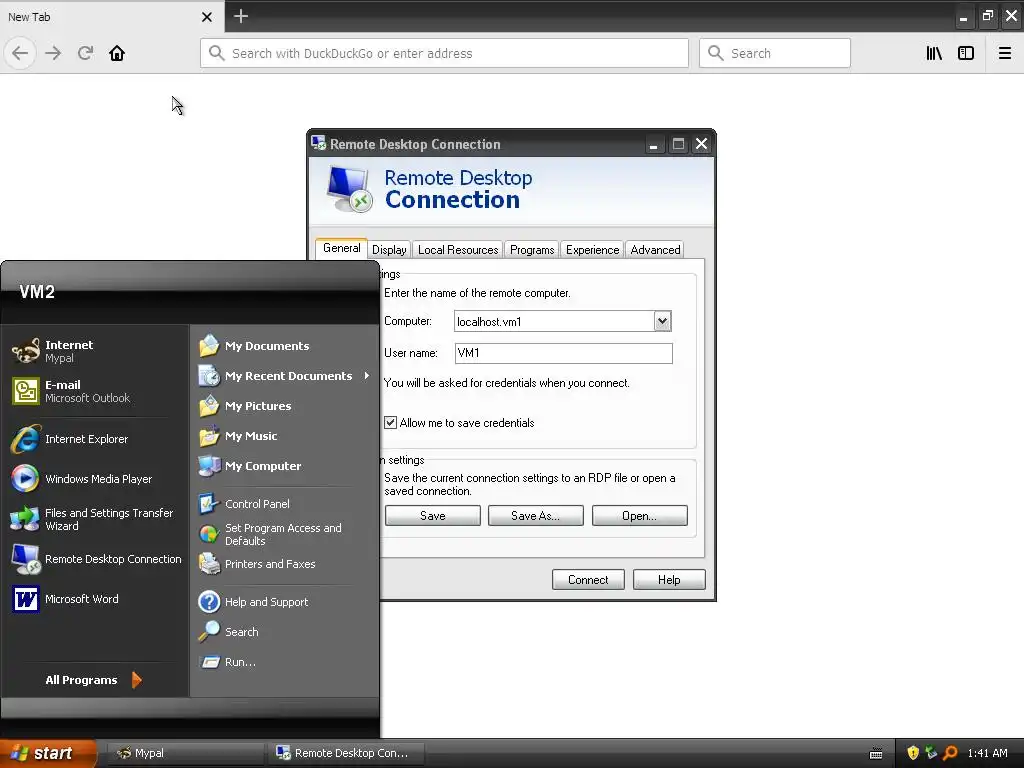
Task: Open Files and Settings Transfer Wizard
Action: point(93,519)
